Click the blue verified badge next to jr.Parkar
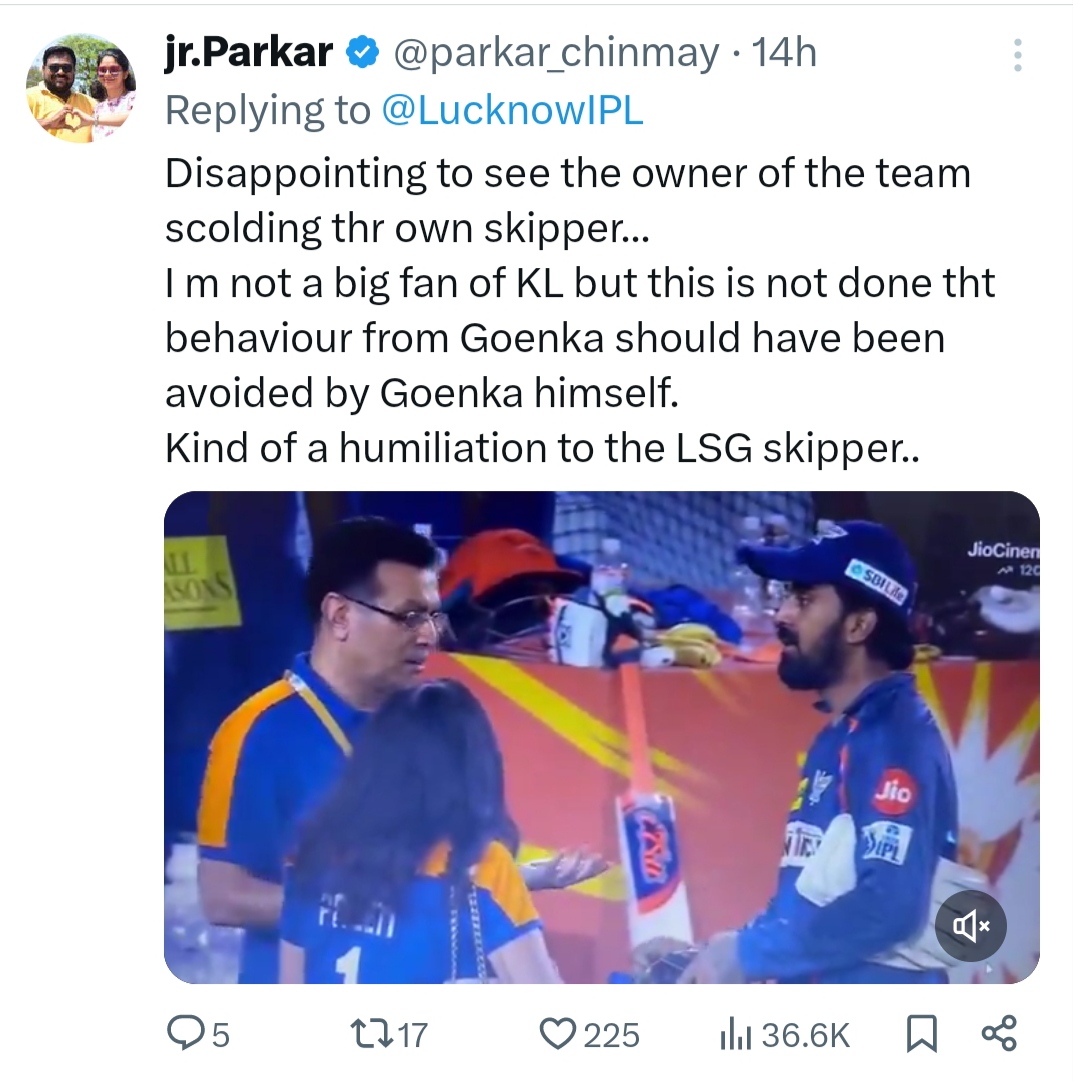Image resolution: width=1073 pixels, height=1081 pixels. click(x=361, y=54)
